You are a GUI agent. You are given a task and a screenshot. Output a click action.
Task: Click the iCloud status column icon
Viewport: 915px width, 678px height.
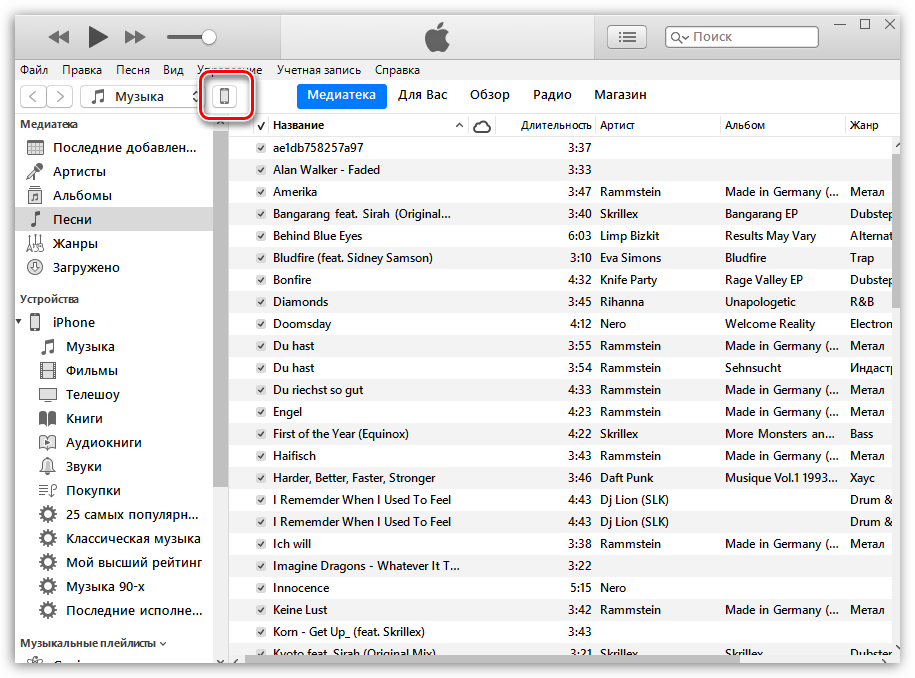tap(481, 126)
